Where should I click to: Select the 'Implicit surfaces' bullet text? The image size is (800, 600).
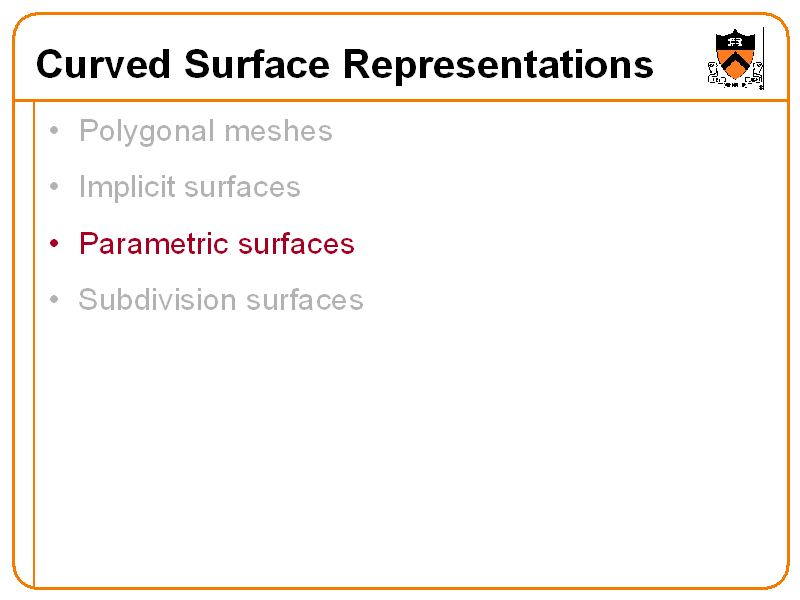click(189, 187)
